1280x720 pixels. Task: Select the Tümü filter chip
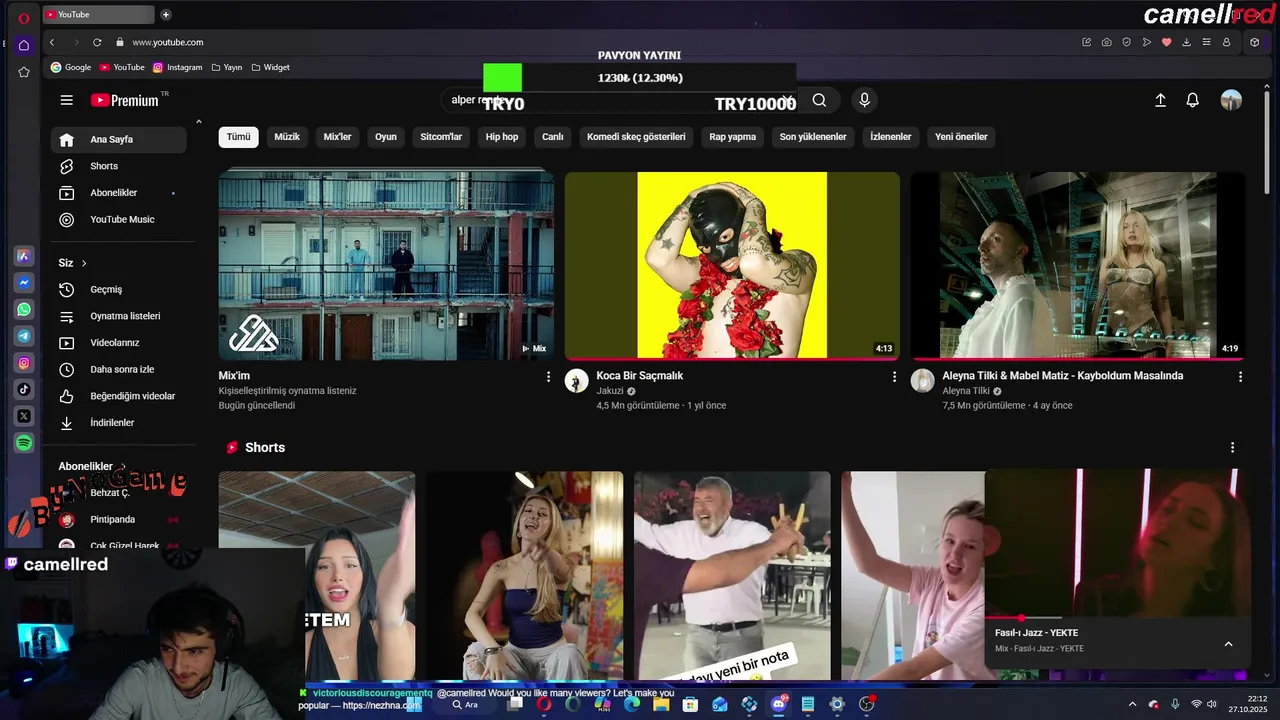point(239,137)
